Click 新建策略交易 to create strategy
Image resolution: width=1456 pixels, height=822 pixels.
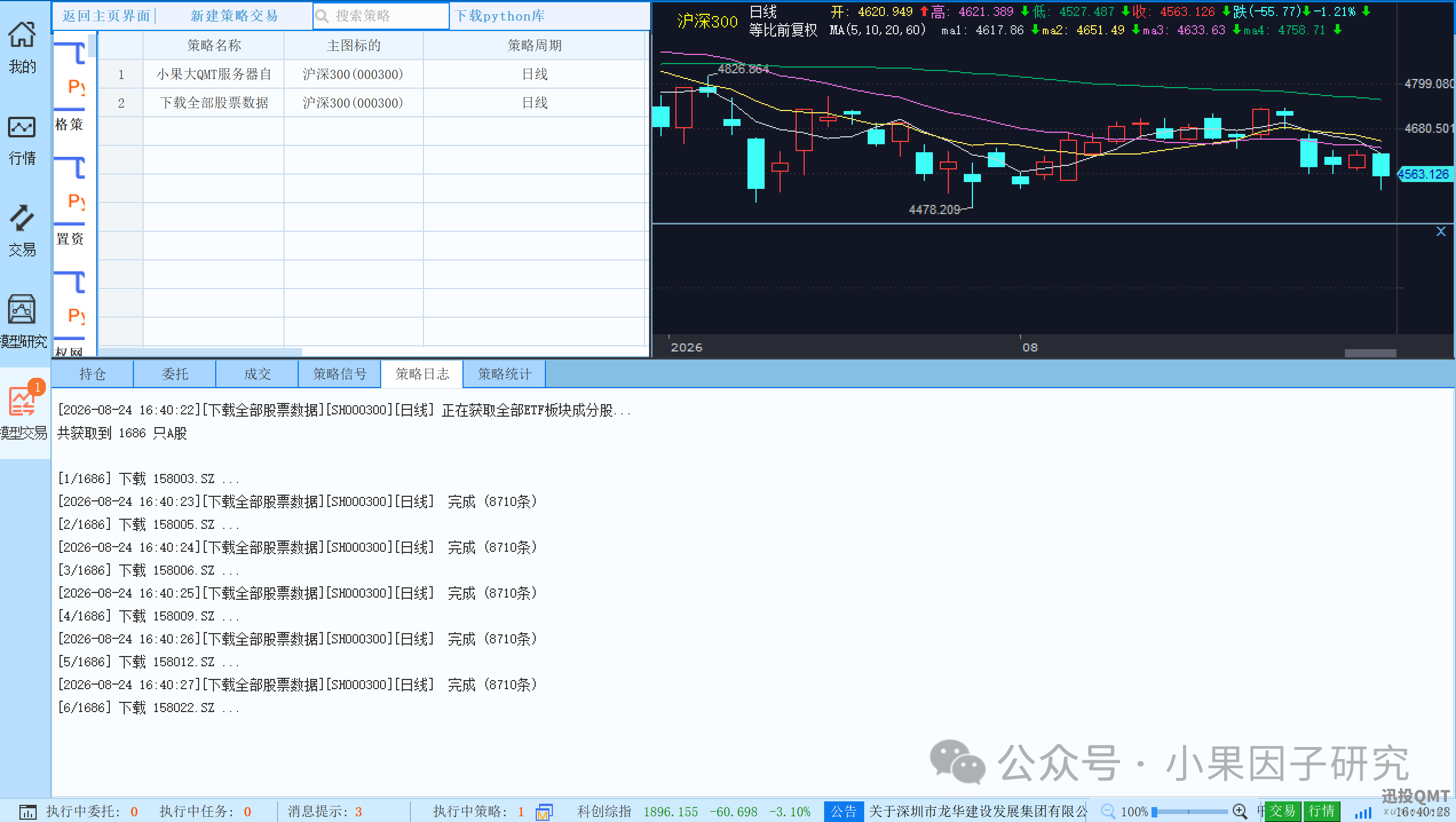234,16
